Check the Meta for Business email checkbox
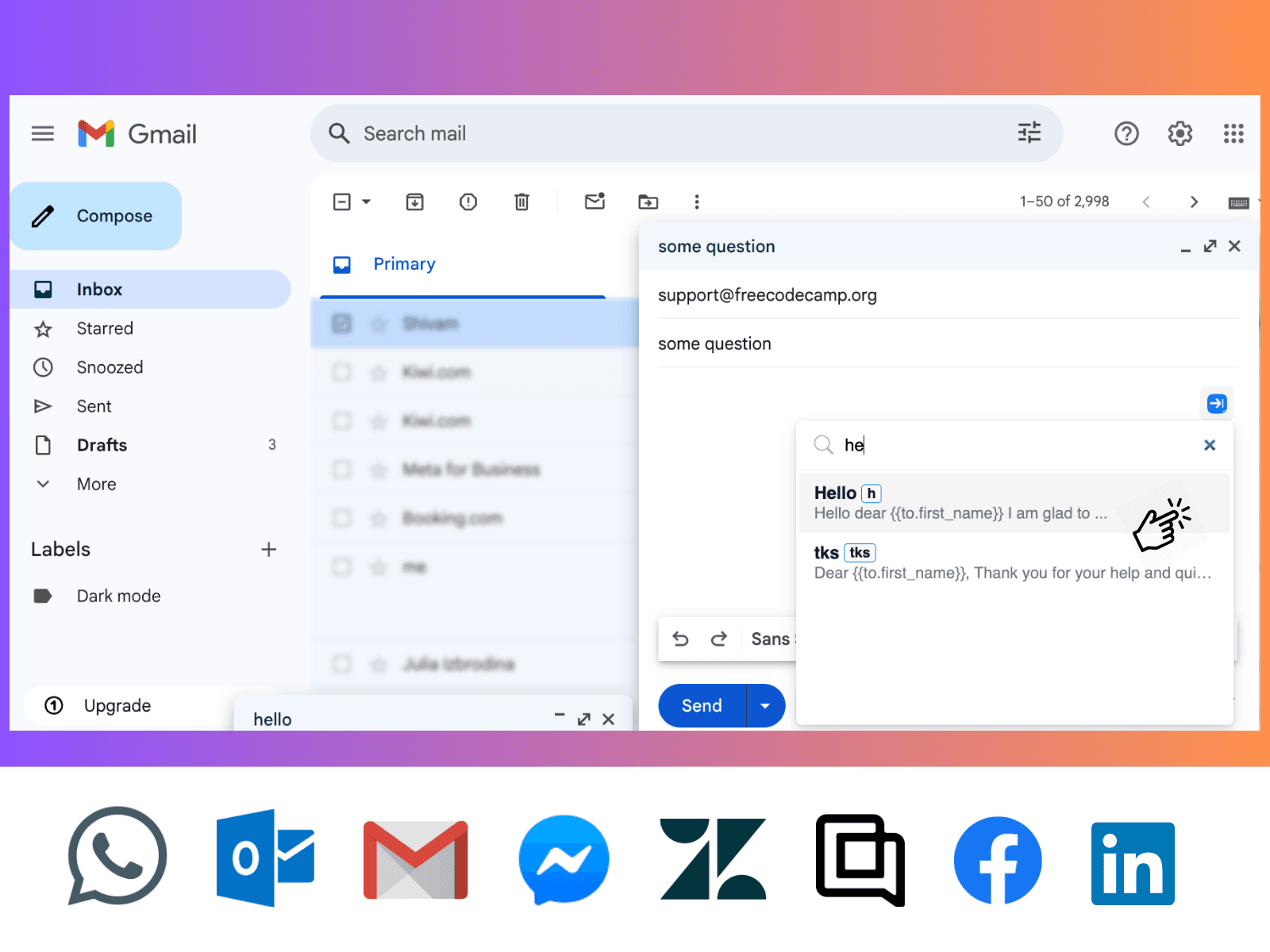The image size is (1270, 952). (x=342, y=470)
